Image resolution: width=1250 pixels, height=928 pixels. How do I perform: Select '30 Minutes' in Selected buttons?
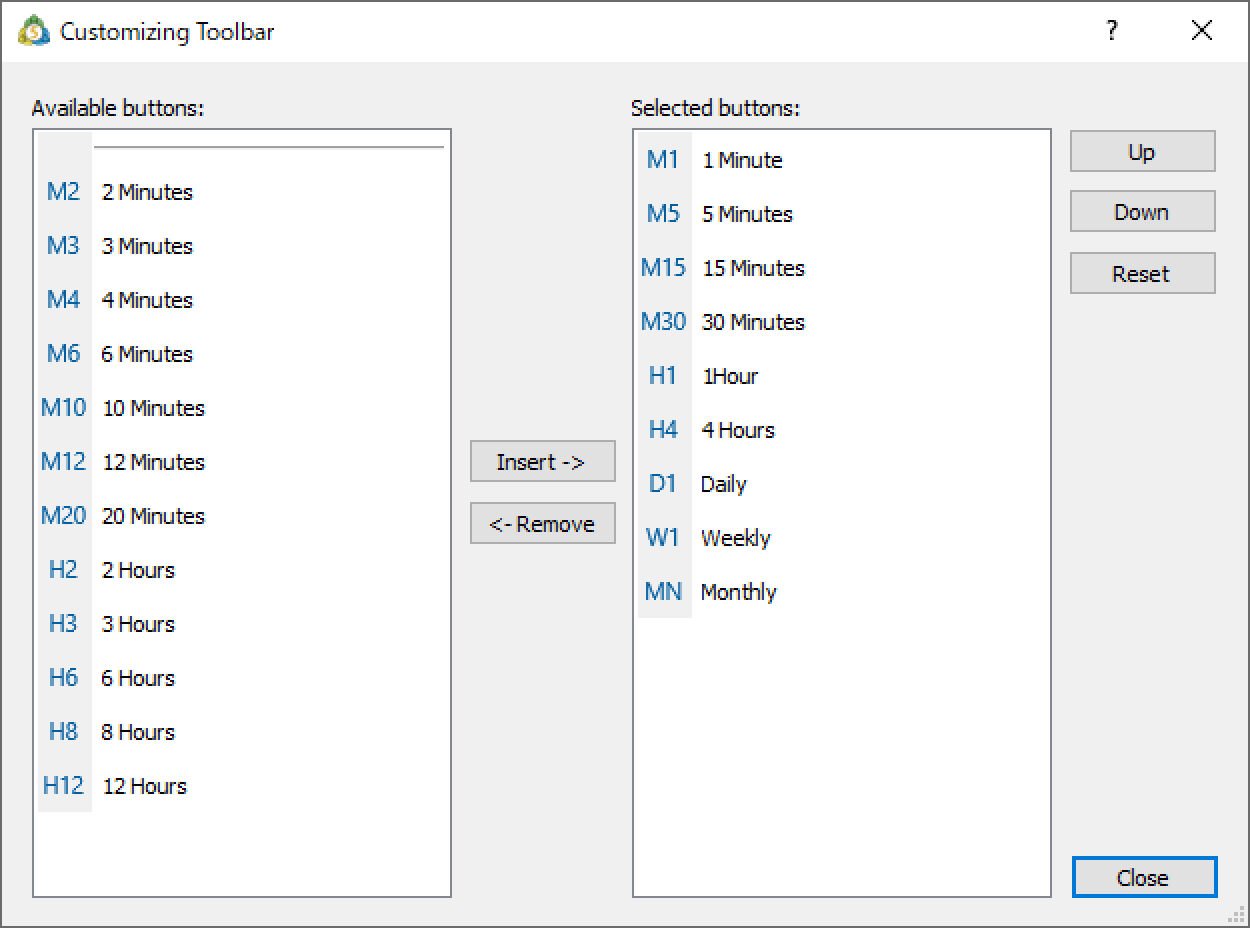(x=753, y=322)
